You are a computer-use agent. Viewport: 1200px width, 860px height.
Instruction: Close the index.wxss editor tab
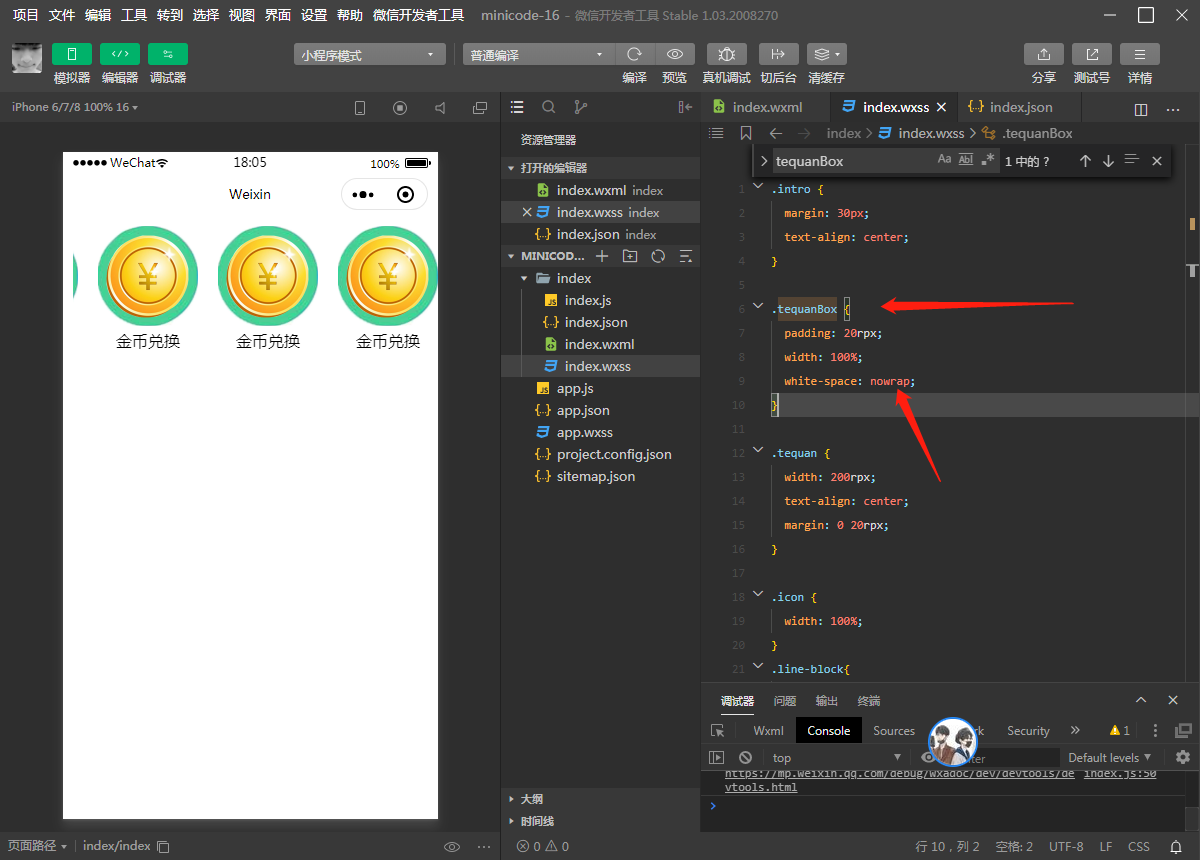pos(941,107)
